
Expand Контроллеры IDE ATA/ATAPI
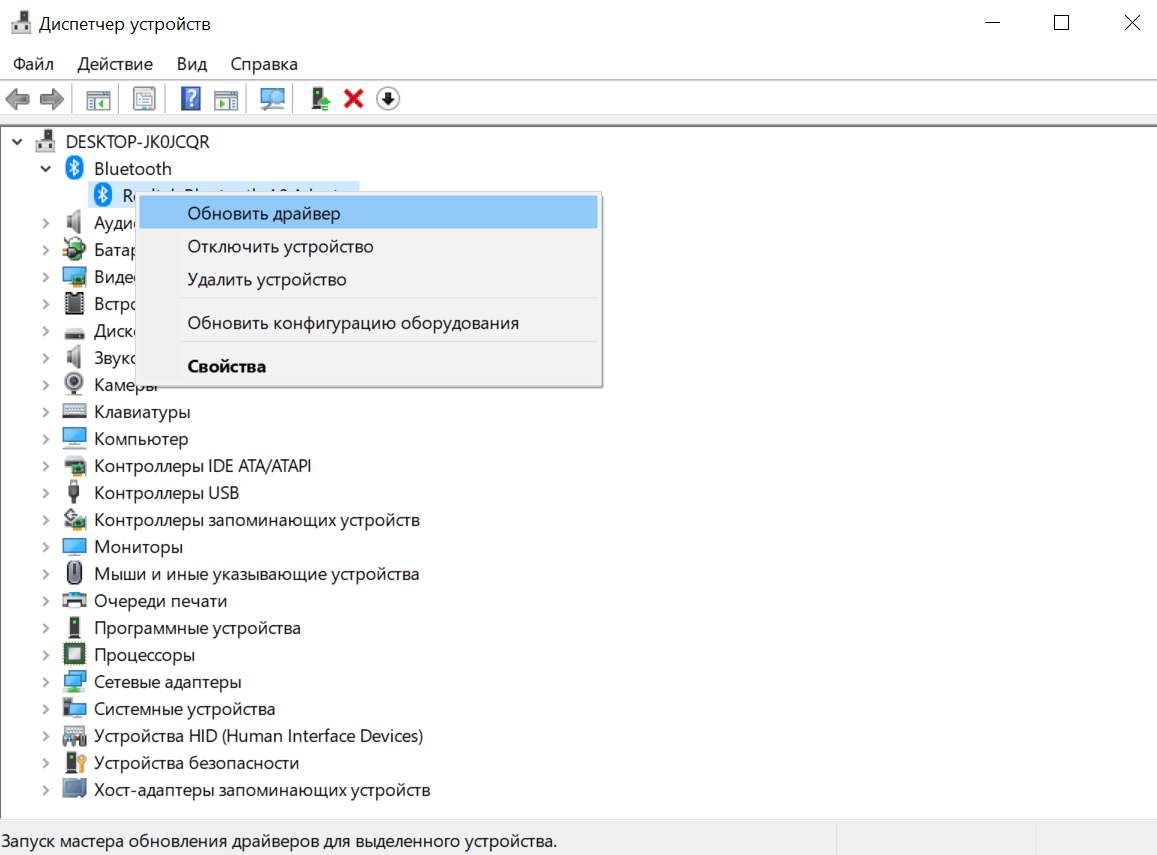(46, 466)
